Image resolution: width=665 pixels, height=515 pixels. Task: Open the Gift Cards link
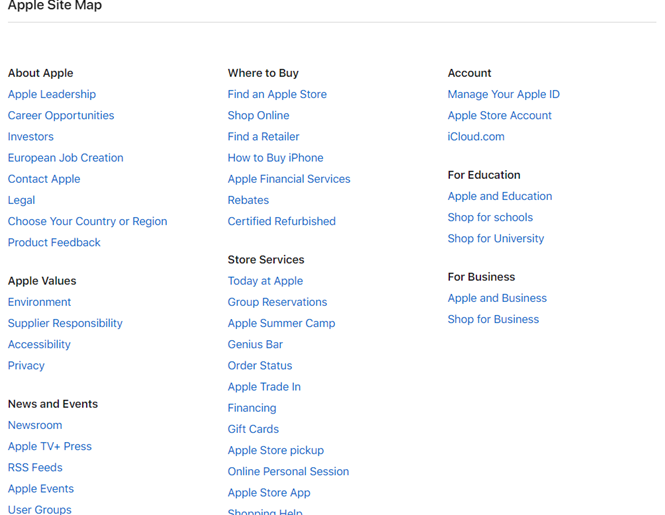tap(253, 429)
